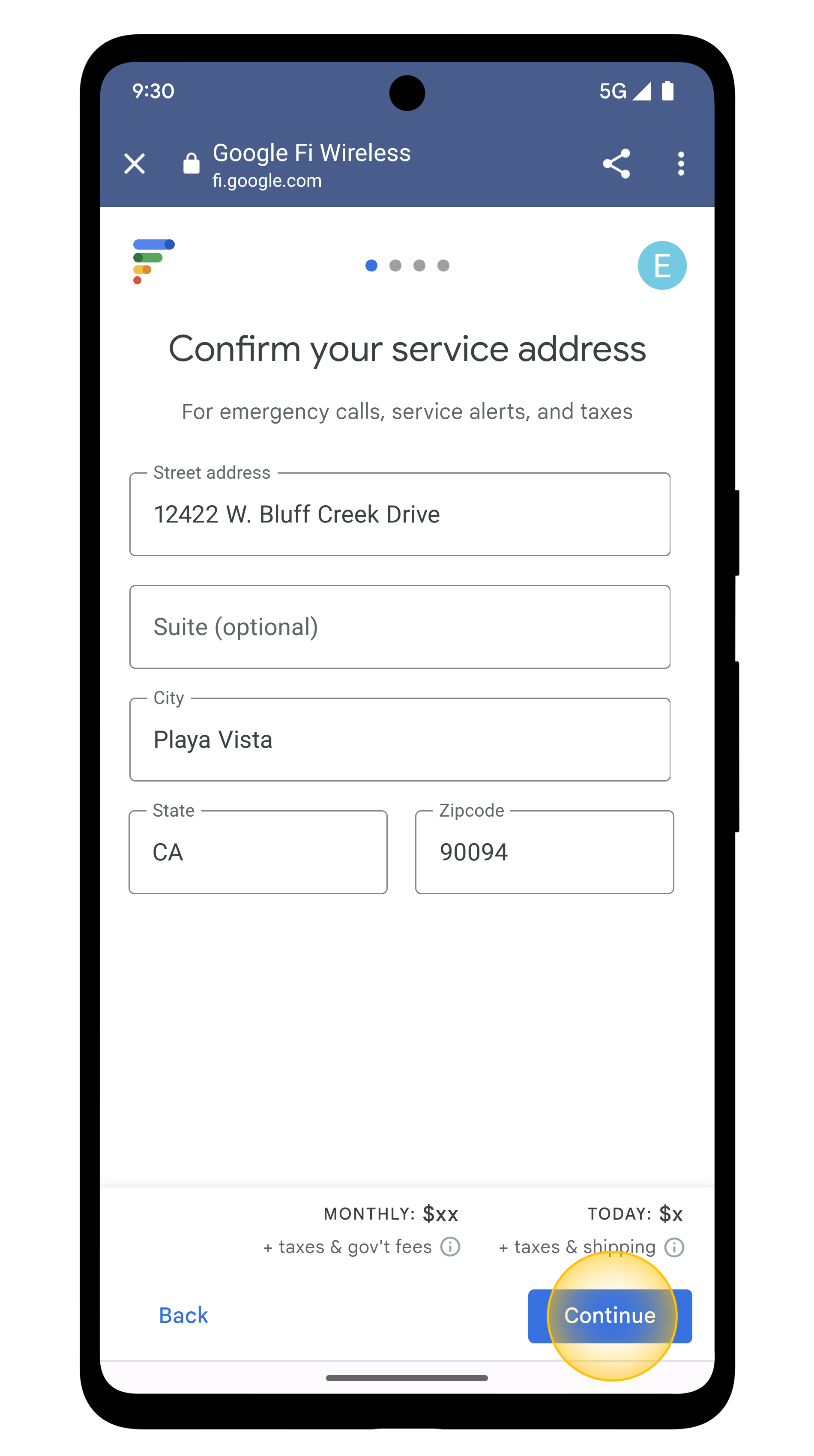Tap info icon beside taxes & shipping
This screenshot has width=814, height=1456.
[x=674, y=1247]
